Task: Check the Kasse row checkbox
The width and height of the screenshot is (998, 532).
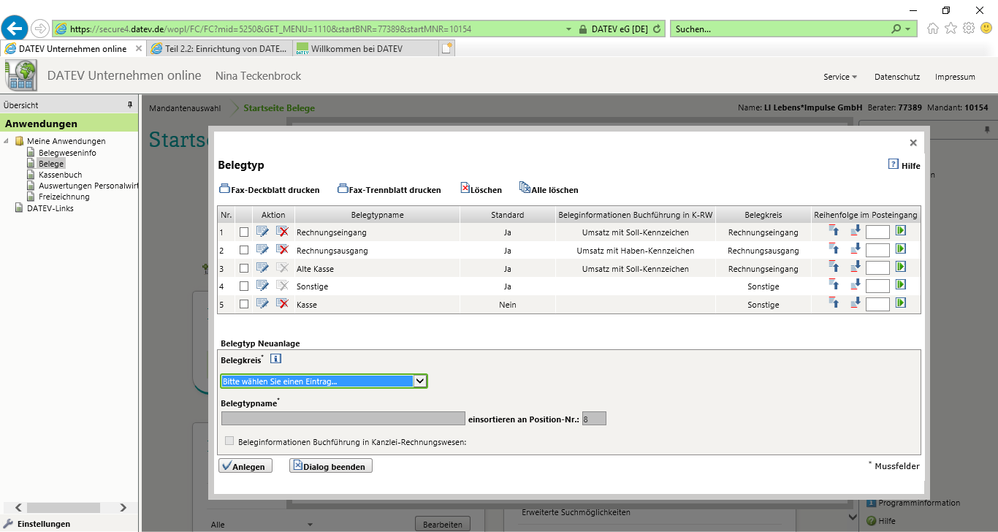Action: (244, 304)
